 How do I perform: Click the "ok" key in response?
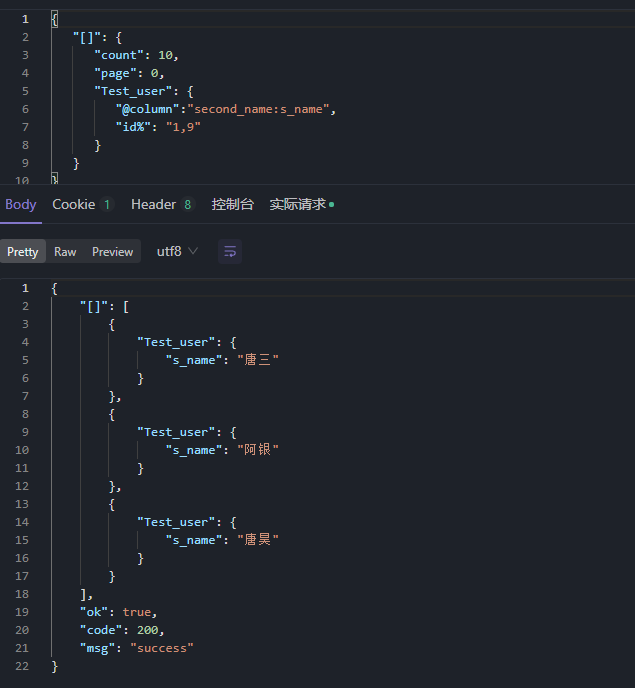click(94, 612)
